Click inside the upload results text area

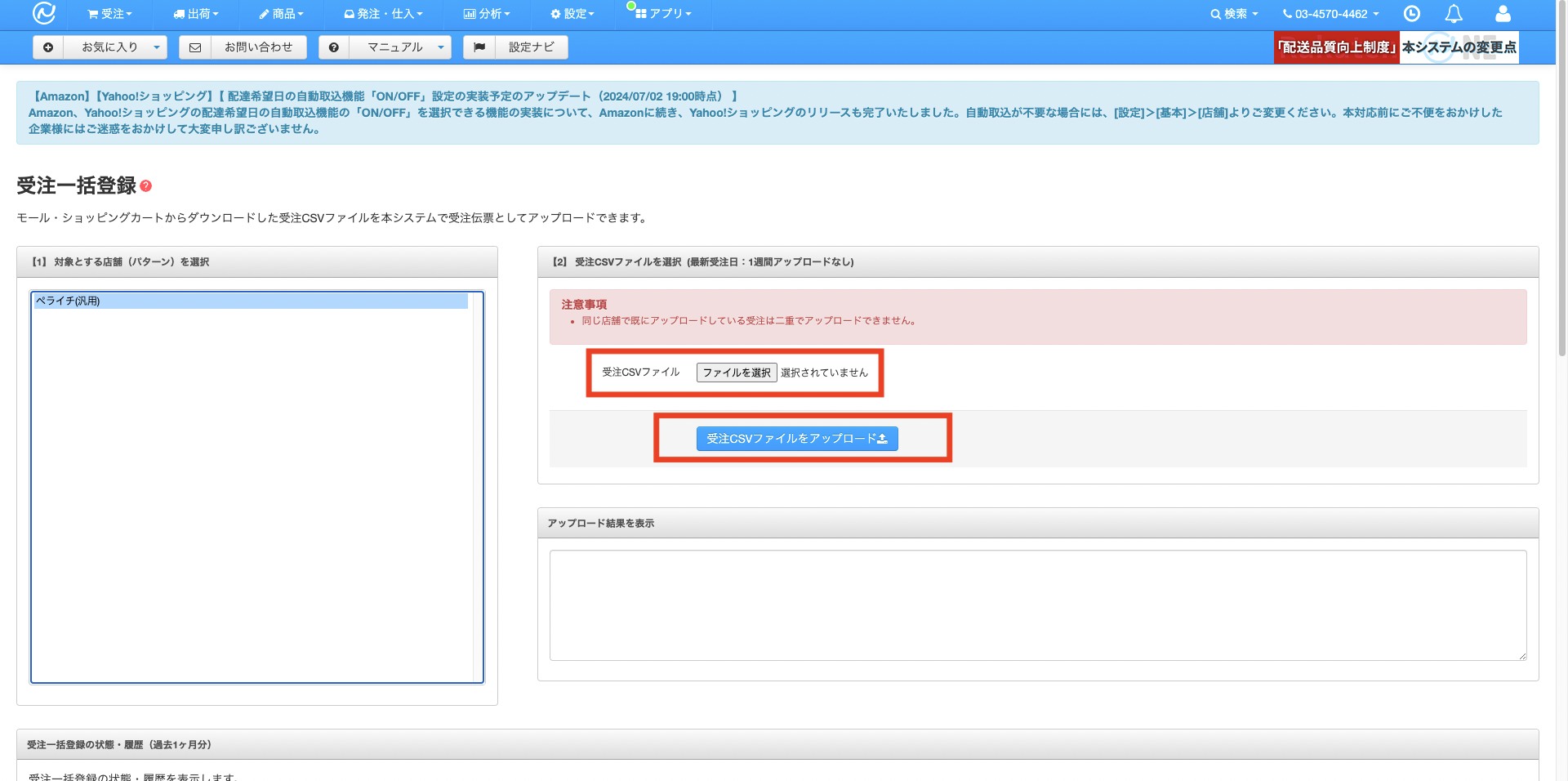[x=1038, y=605]
